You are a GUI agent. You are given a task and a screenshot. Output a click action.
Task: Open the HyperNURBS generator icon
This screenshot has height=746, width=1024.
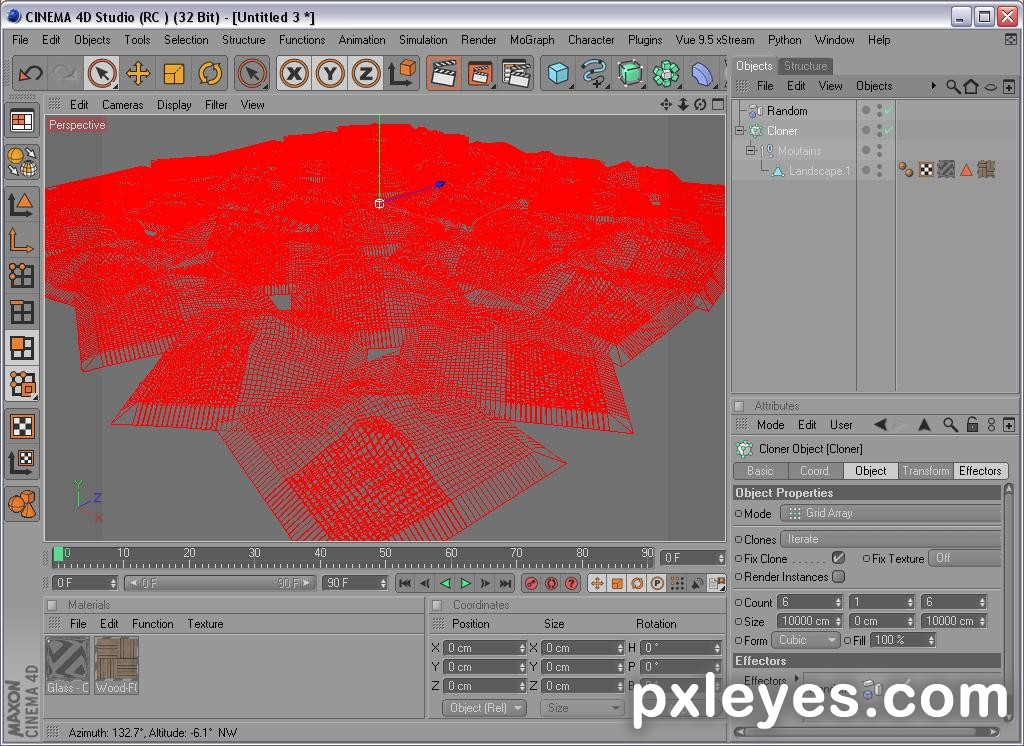(630, 73)
